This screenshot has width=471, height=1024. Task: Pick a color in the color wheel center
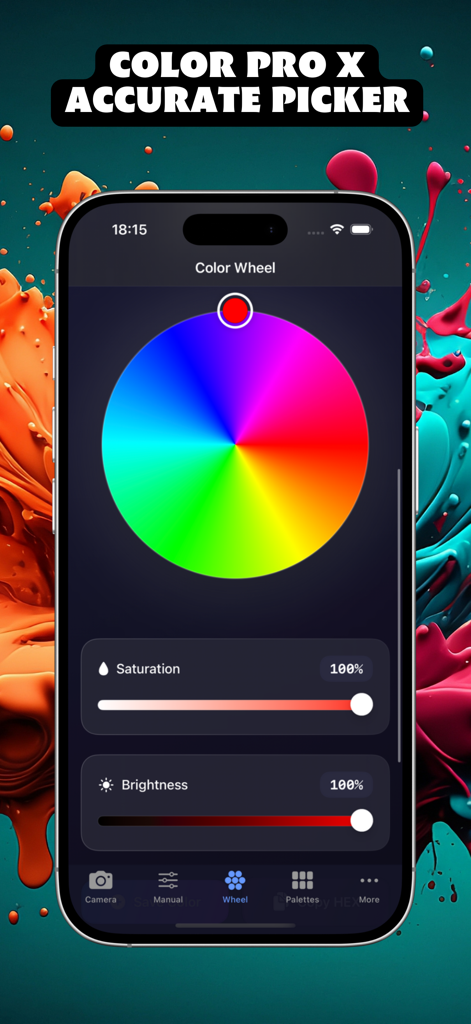tap(235, 445)
